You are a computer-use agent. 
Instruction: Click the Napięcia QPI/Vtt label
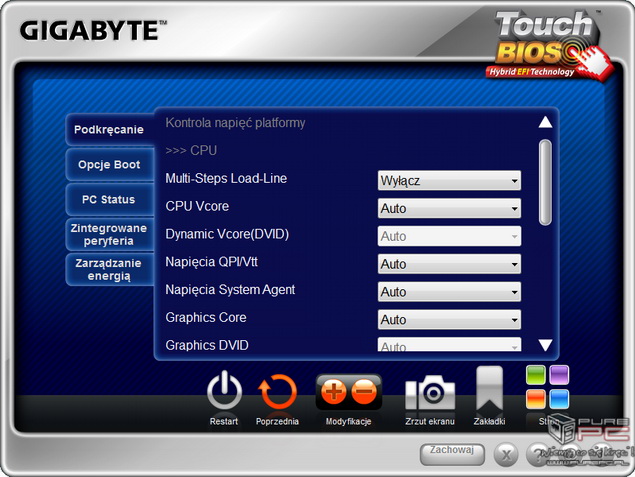211,262
